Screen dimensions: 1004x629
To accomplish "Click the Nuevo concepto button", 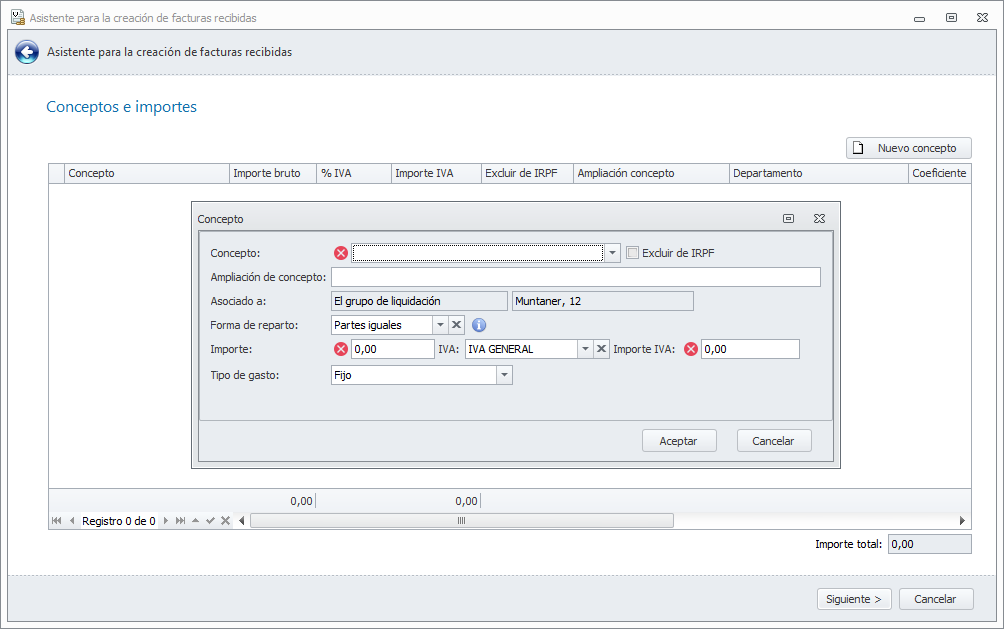I will (x=908, y=148).
